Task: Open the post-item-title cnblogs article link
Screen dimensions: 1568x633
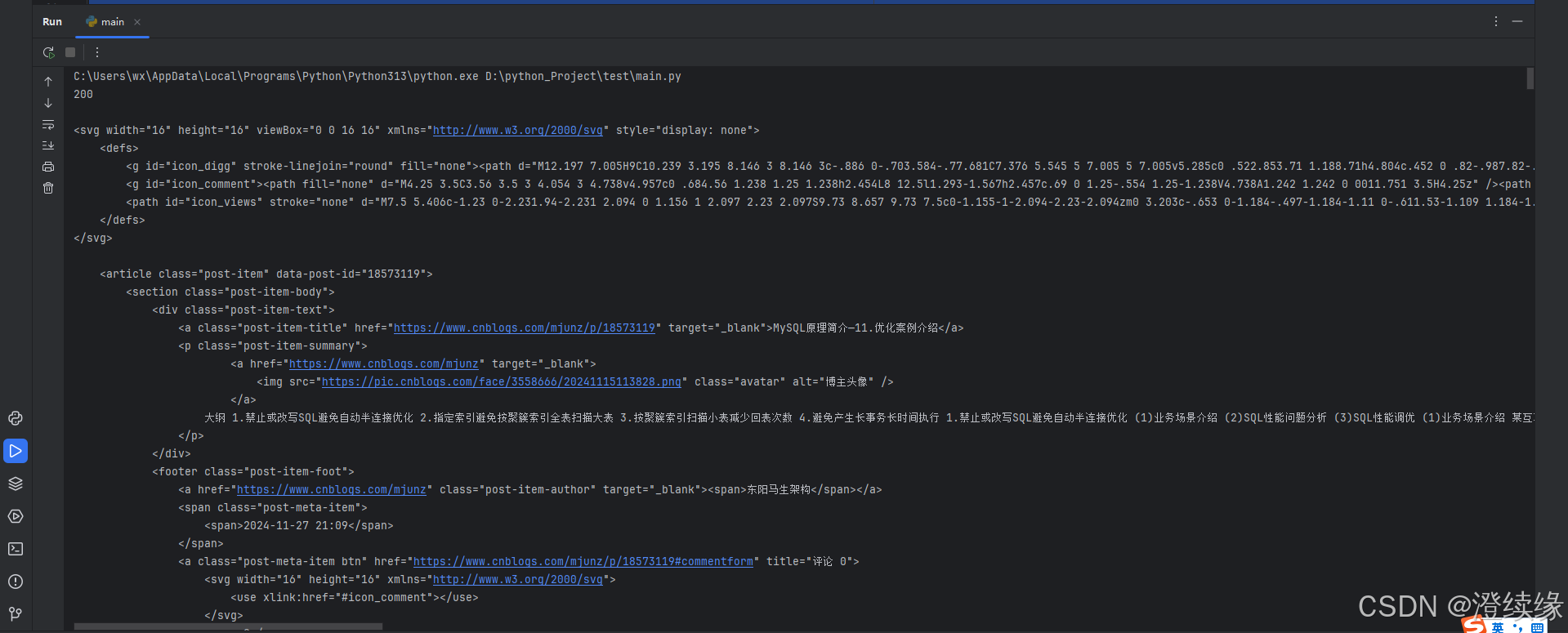Action: (525, 328)
